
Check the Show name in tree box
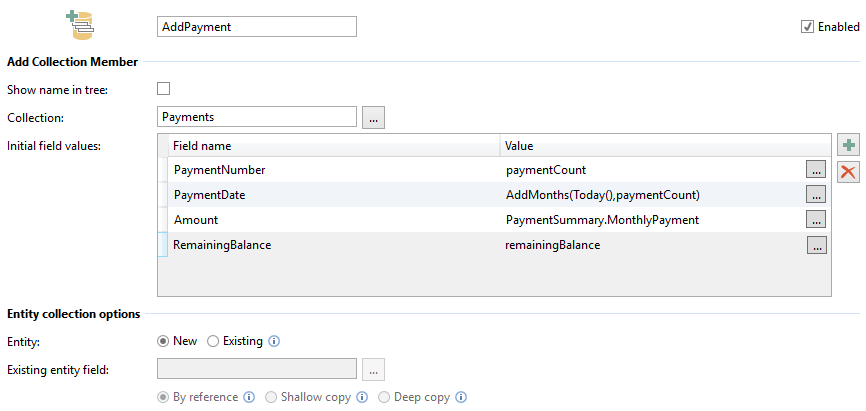[x=164, y=89]
